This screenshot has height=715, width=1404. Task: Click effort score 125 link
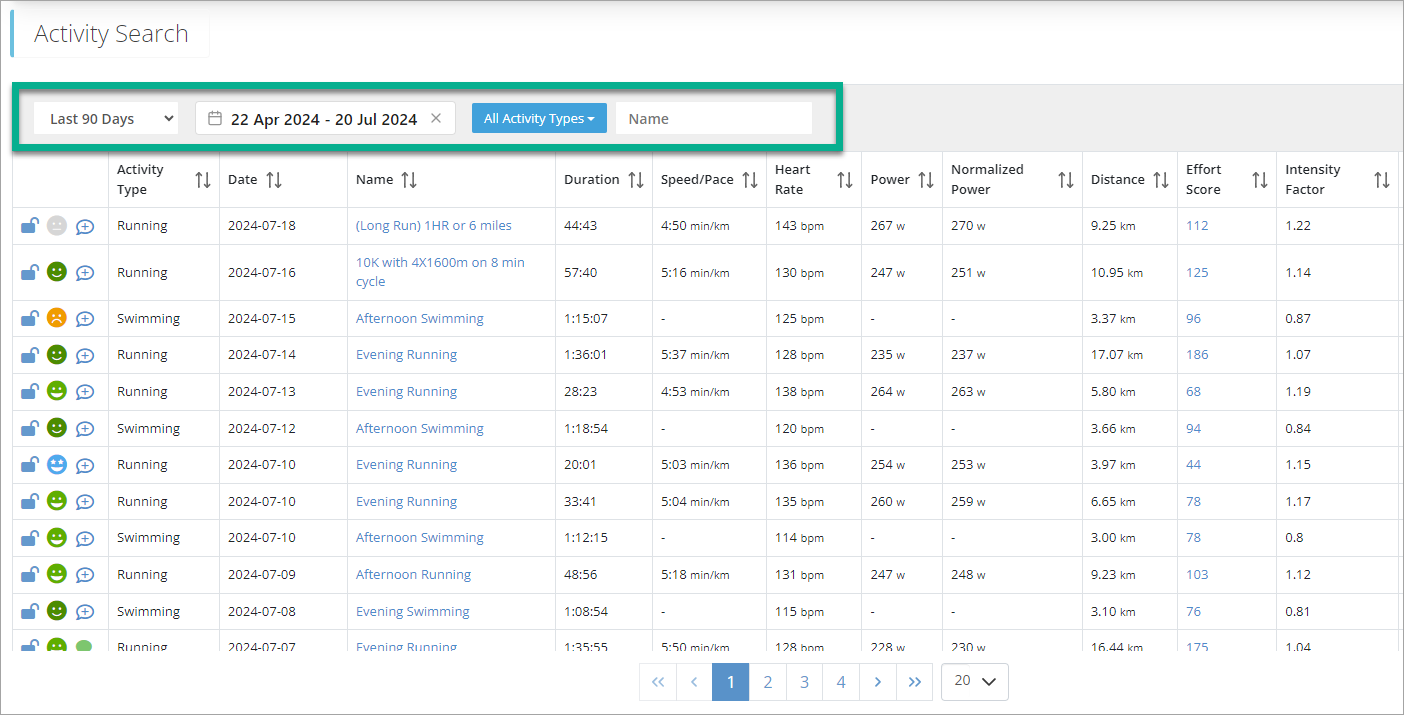click(x=1197, y=272)
